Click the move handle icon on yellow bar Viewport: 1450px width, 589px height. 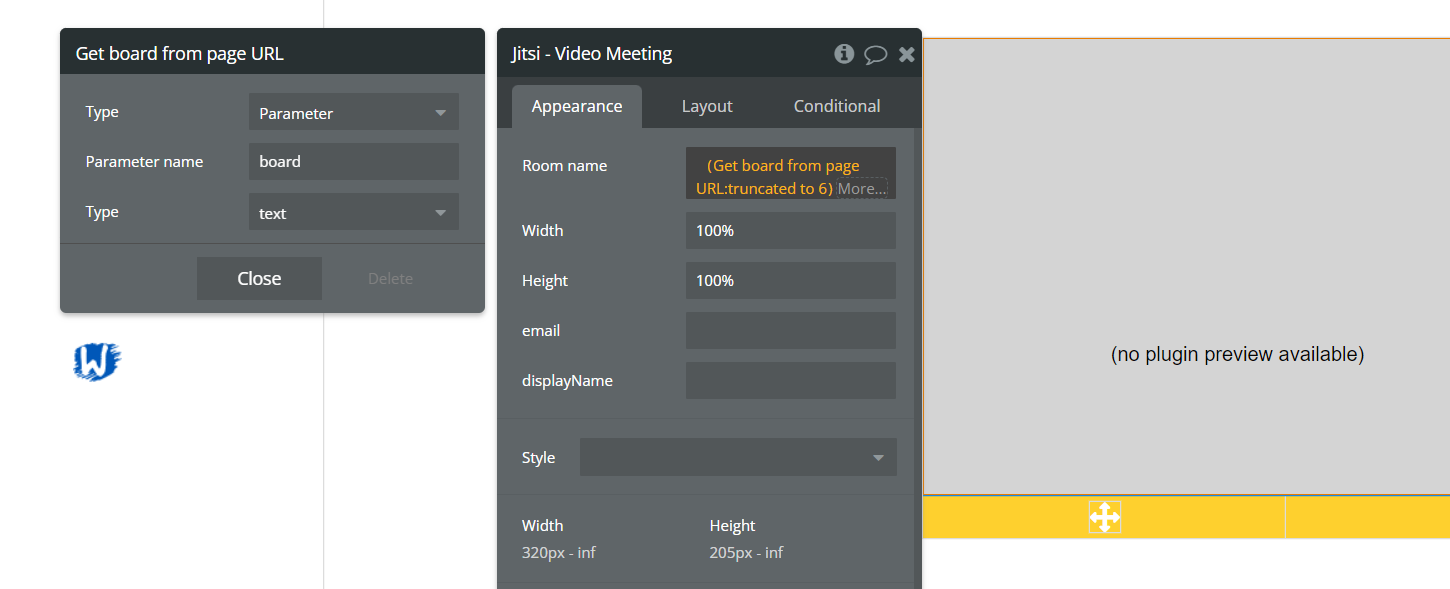1104,517
